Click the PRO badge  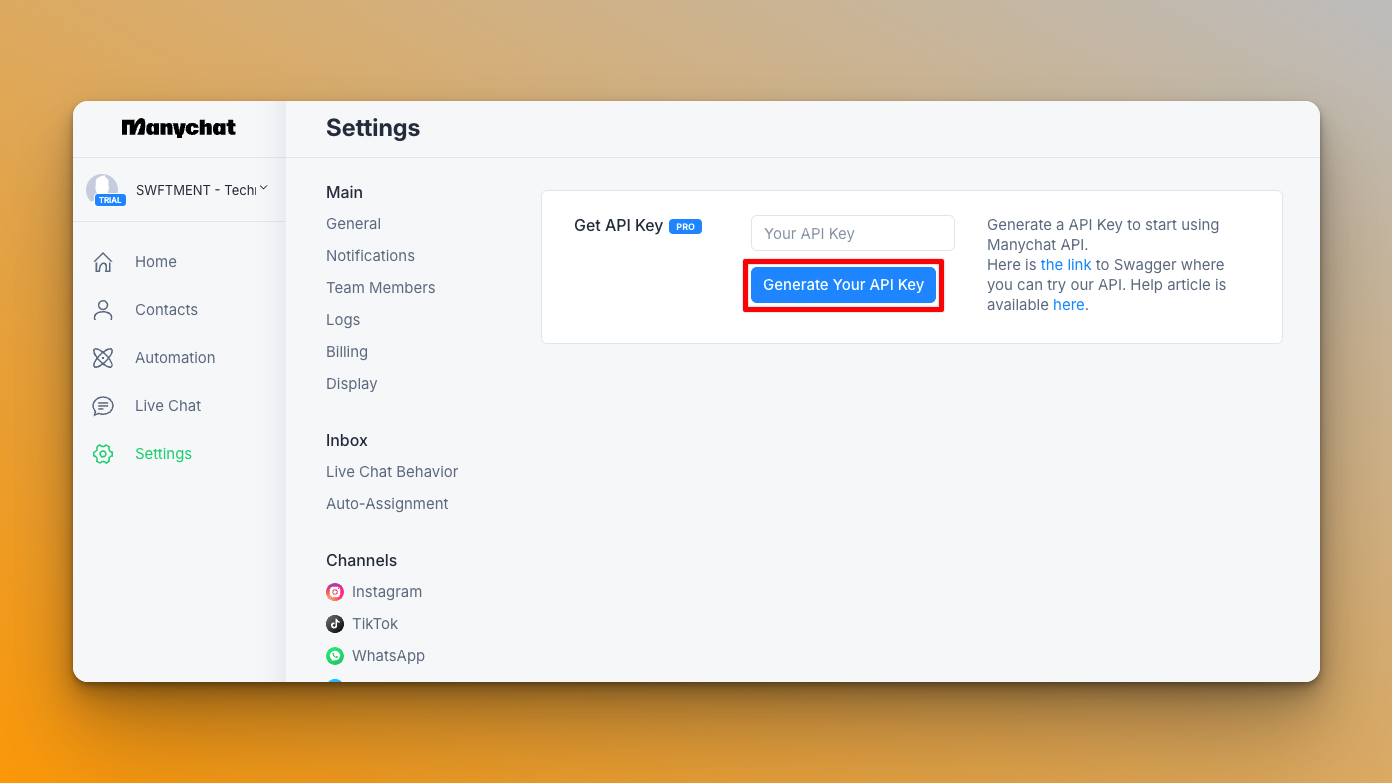tap(685, 227)
